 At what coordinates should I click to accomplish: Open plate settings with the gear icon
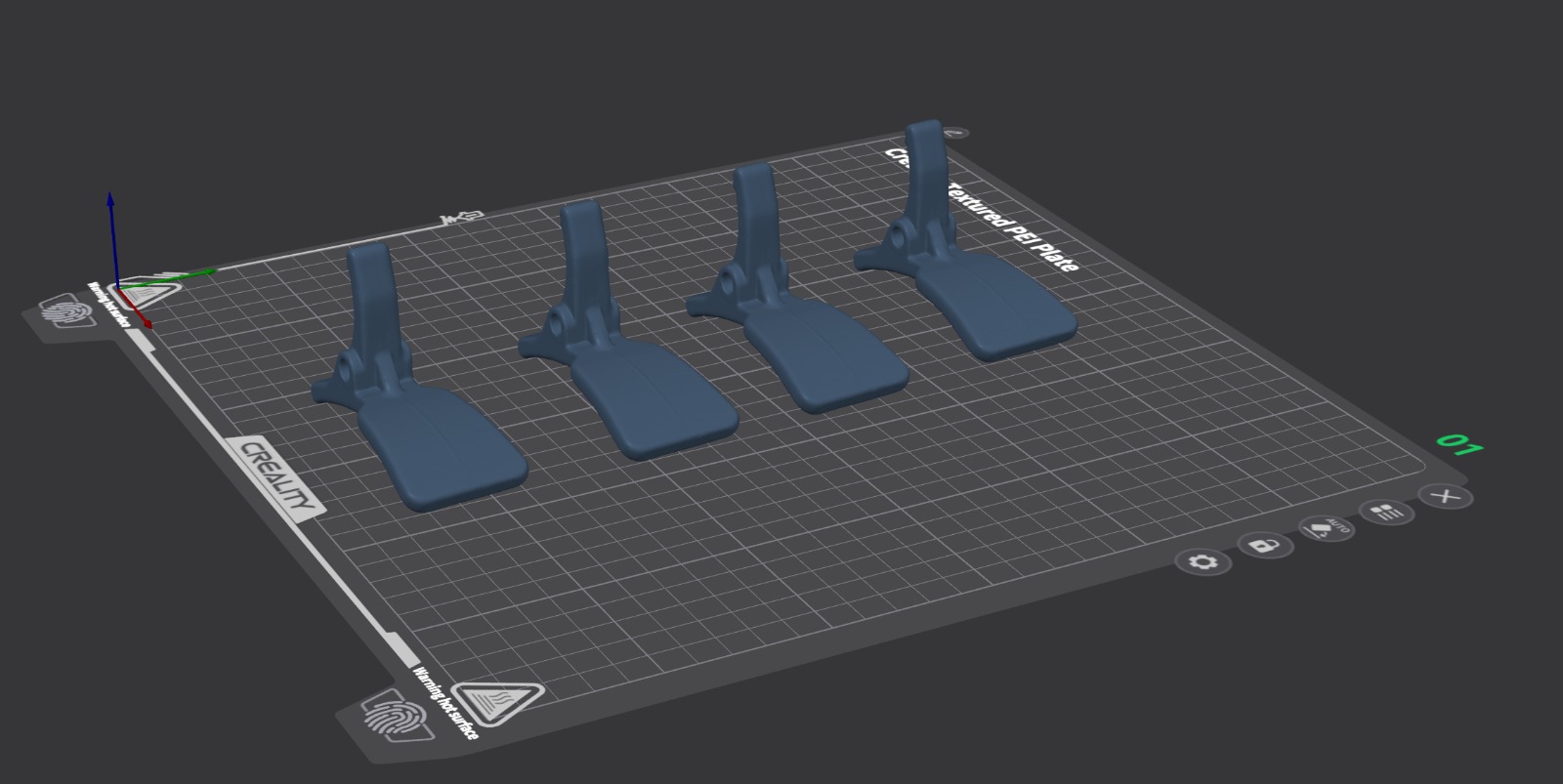[x=1204, y=561]
